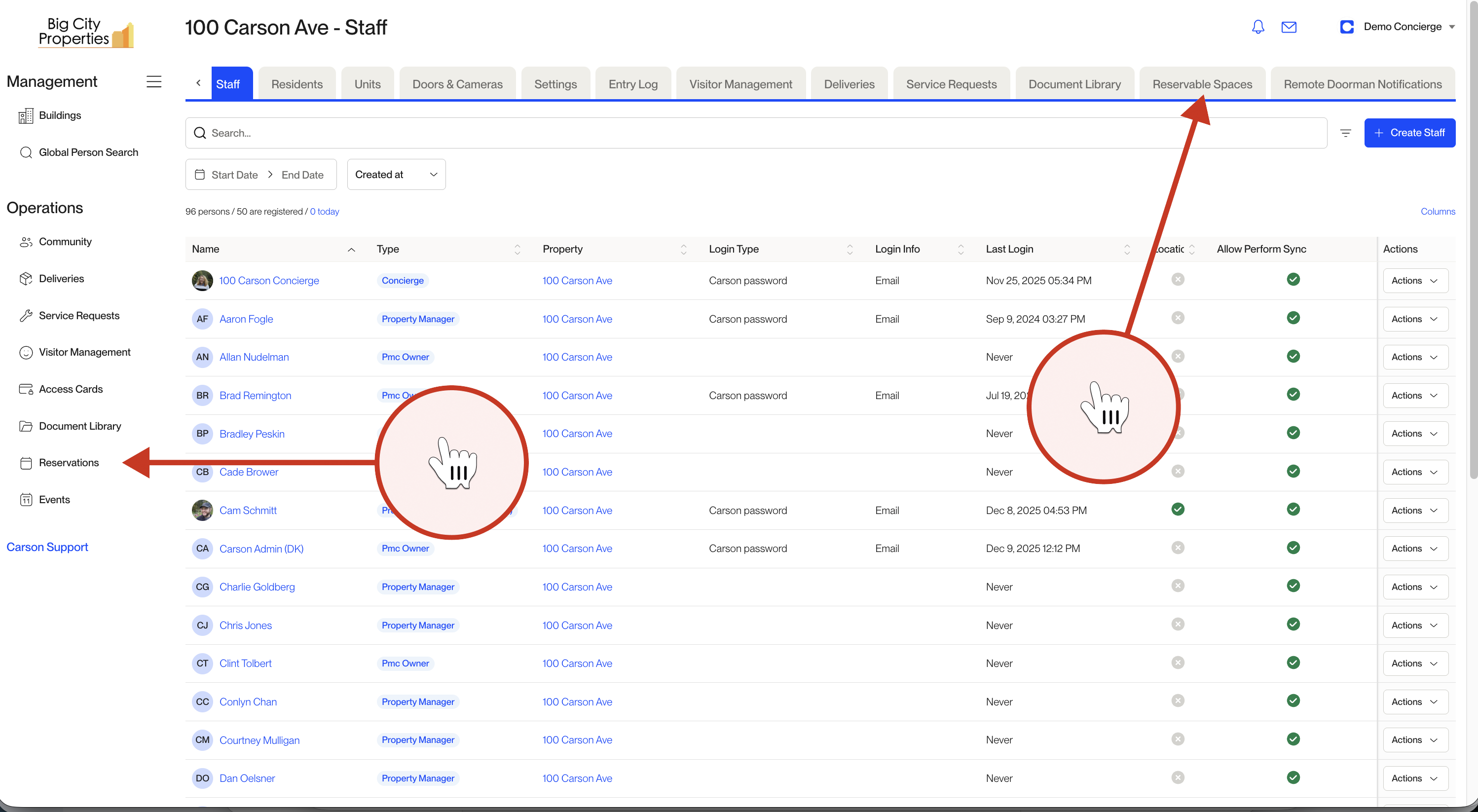
Task: Open Demo Concierge account menu
Action: (x=1402, y=27)
